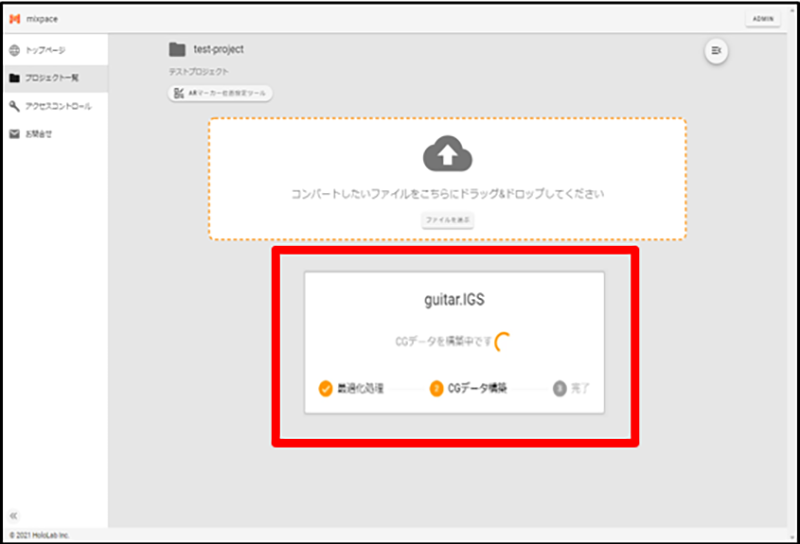The width and height of the screenshot is (800, 544).
Task: Click the 完了 step three indicator
Action: pos(560,388)
